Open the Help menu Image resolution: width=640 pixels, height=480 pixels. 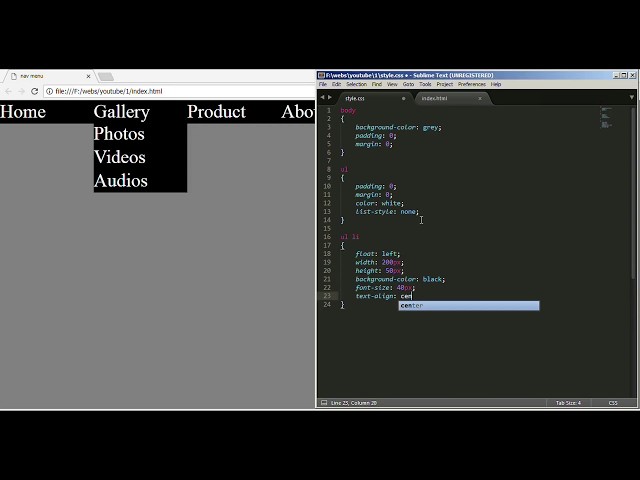click(496, 84)
